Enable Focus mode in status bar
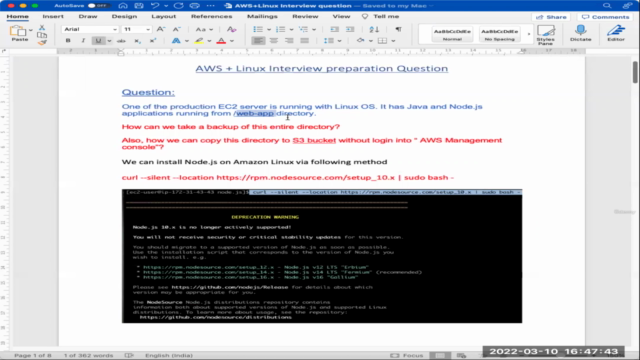 (x=407, y=356)
